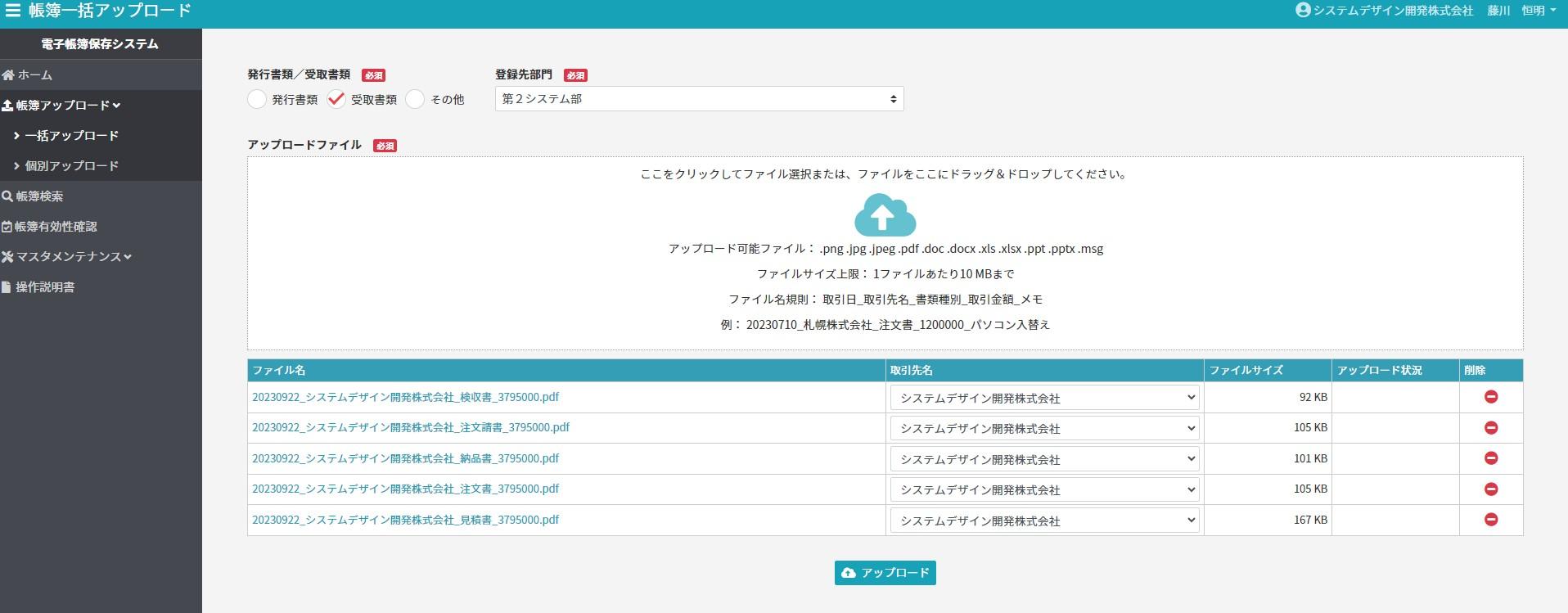Click red delete icon for 納品書 file

click(x=1490, y=458)
